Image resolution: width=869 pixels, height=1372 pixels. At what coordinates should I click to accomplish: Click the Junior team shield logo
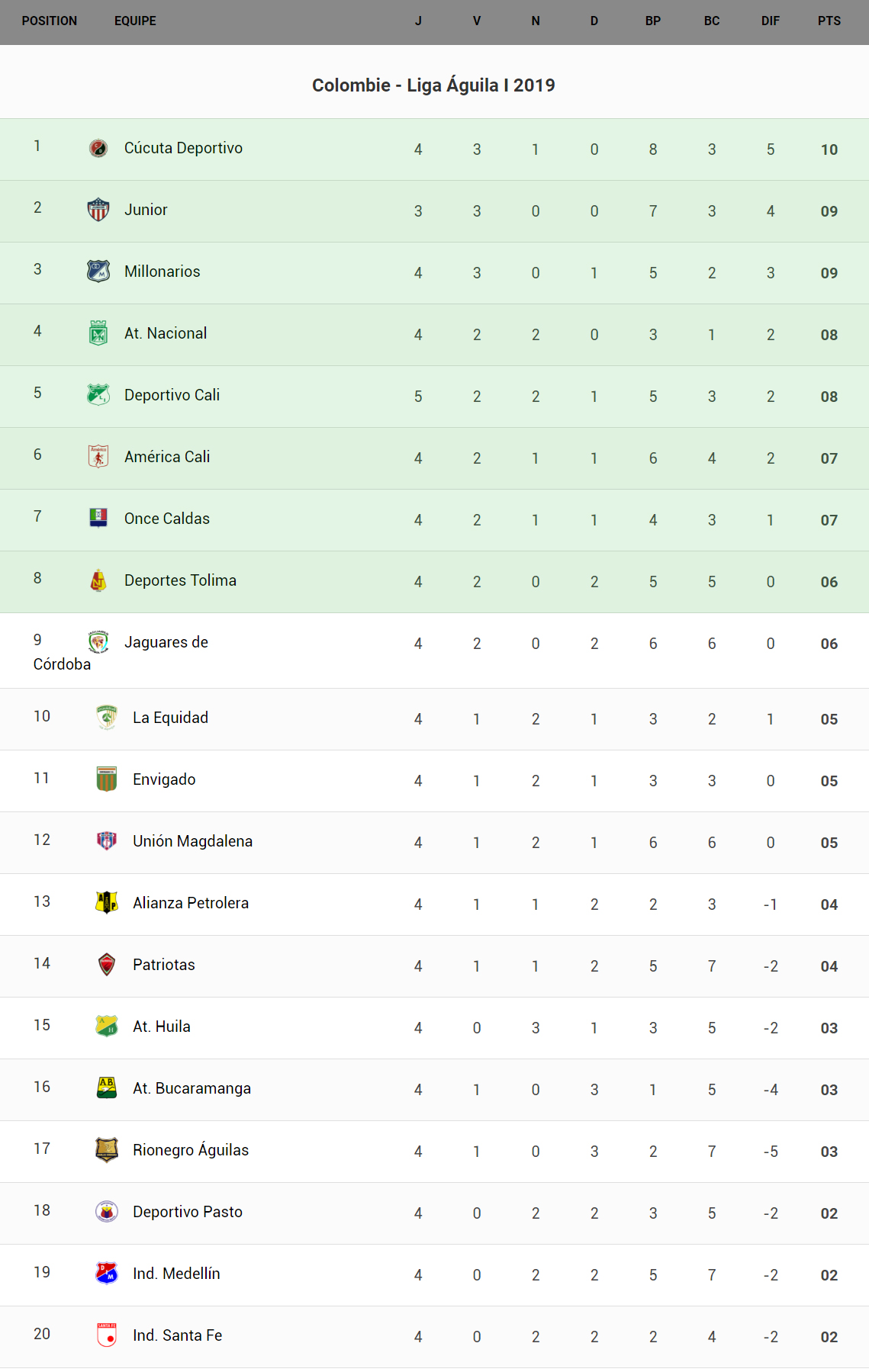pos(98,210)
